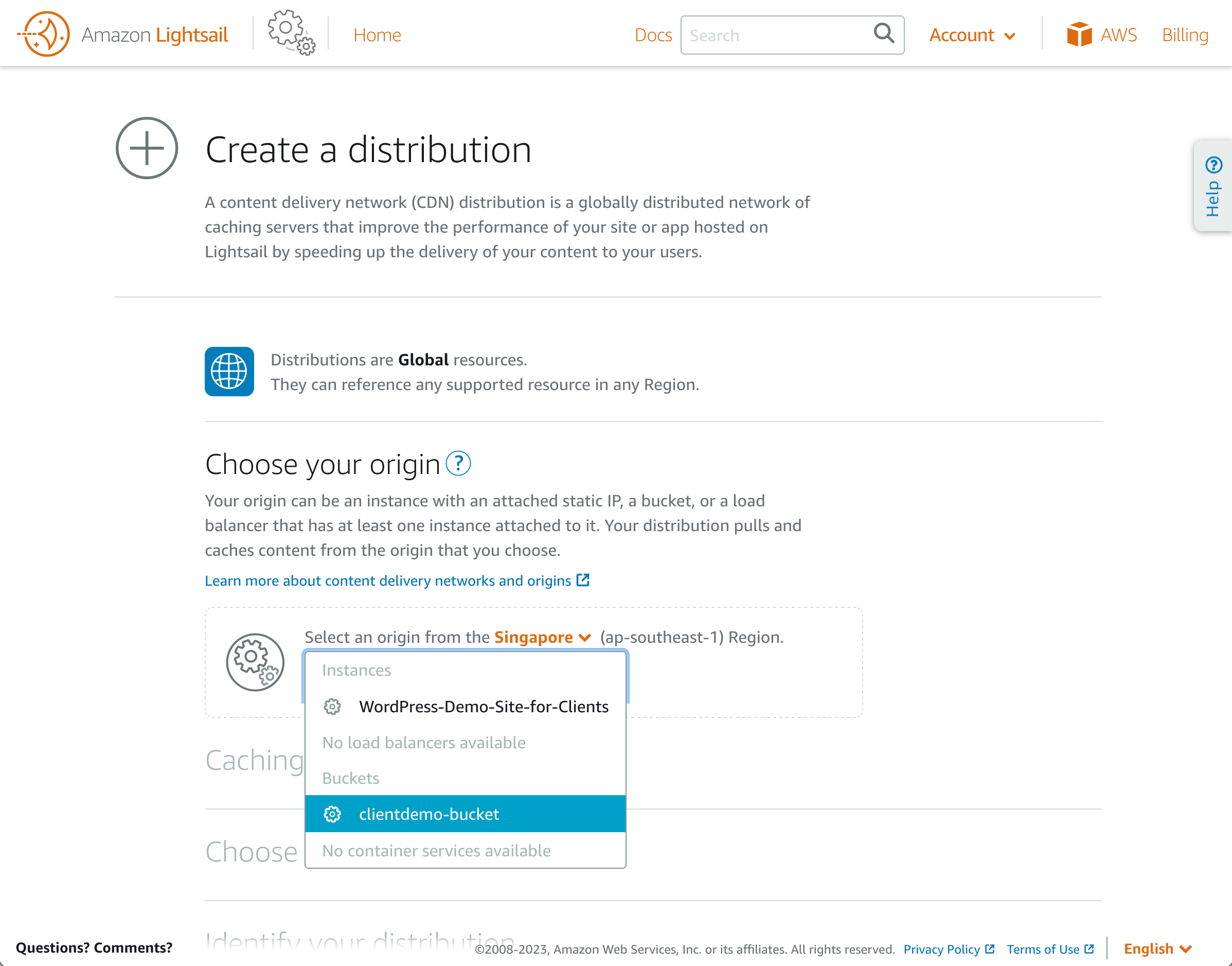Click the gear icon beside clientdemo-bucket
The height and width of the screenshot is (966, 1232).
[332, 814]
